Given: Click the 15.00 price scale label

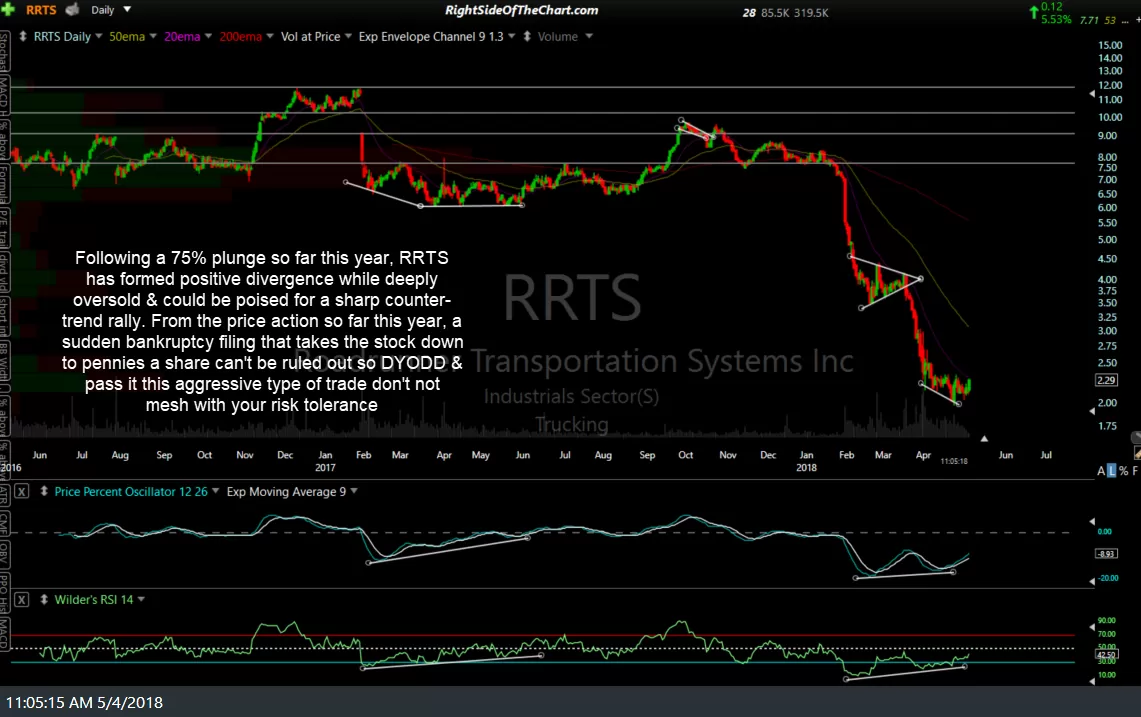Looking at the screenshot, I should click(1110, 45).
